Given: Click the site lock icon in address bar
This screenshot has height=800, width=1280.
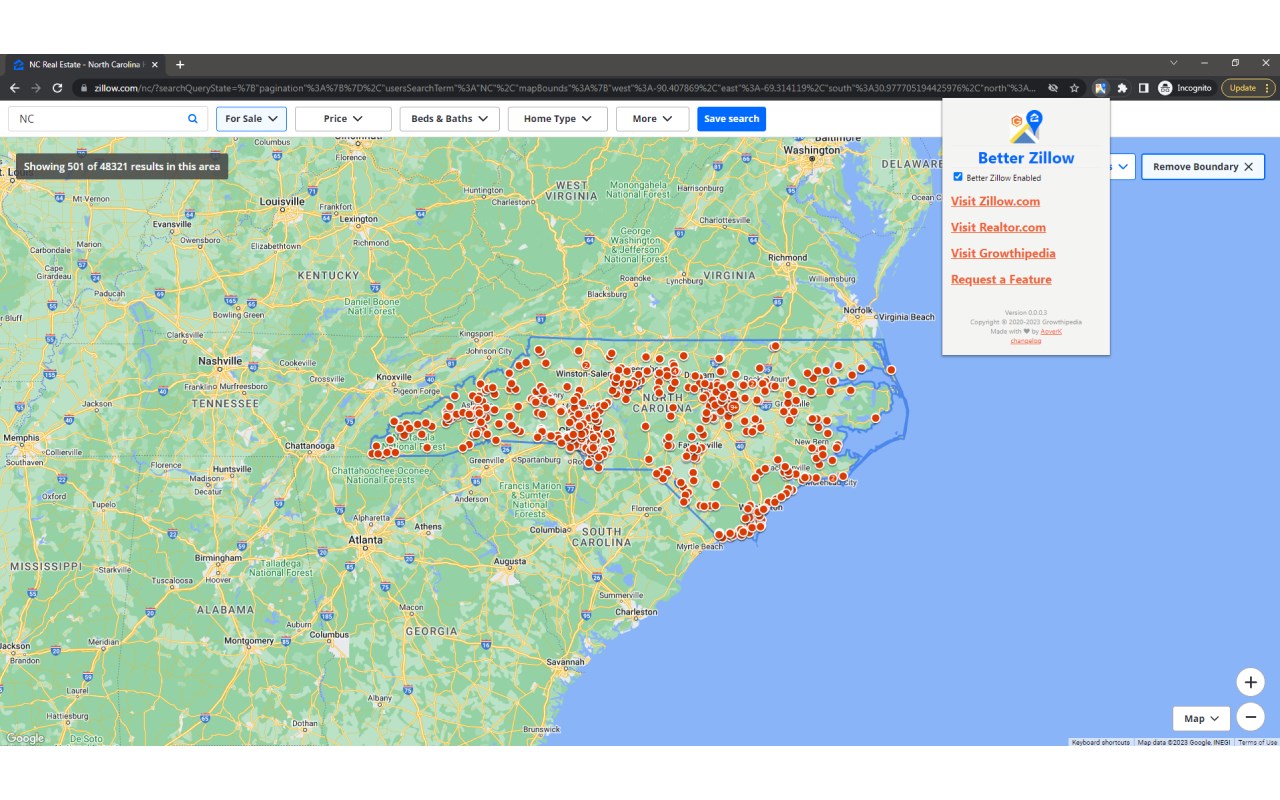Looking at the screenshot, I should click(x=85, y=88).
